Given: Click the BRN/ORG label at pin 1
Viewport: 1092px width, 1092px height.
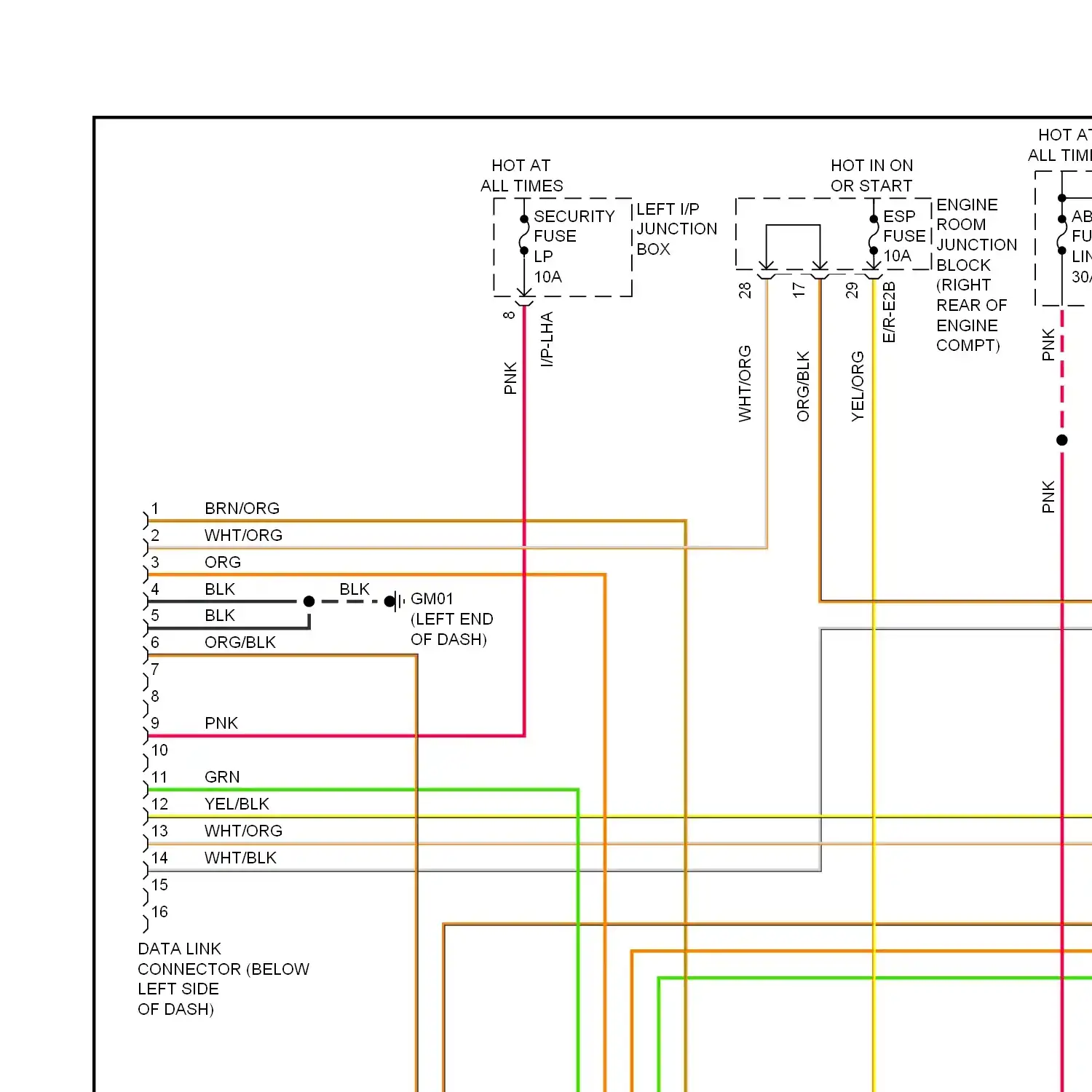Looking at the screenshot, I should point(242,508).
